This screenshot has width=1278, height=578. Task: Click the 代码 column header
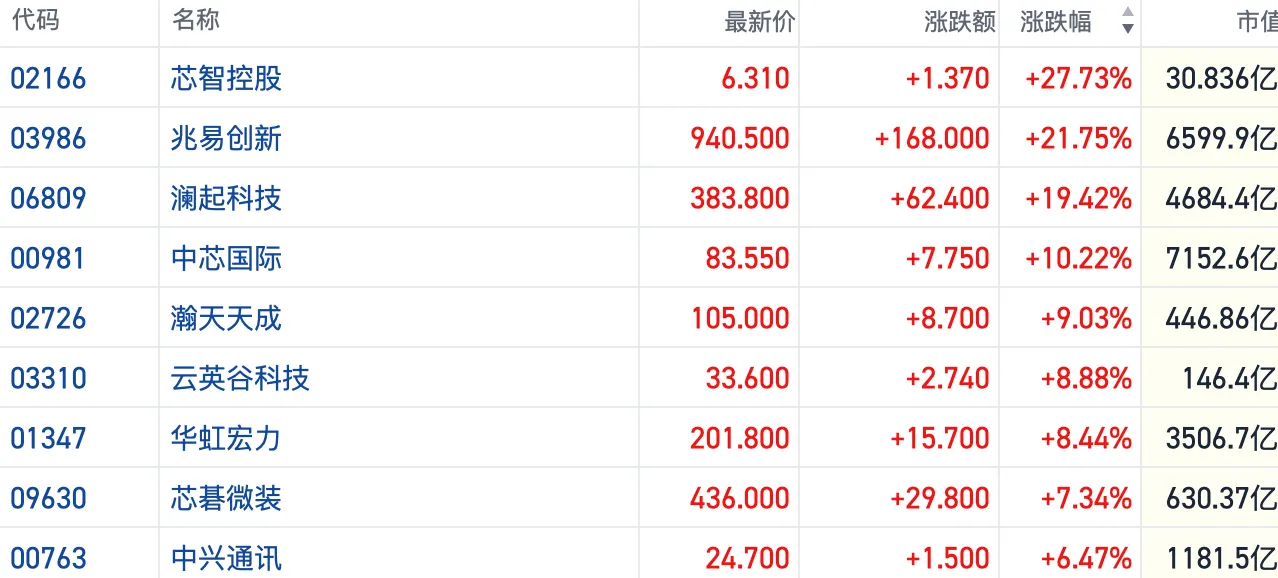pos(36,20)
